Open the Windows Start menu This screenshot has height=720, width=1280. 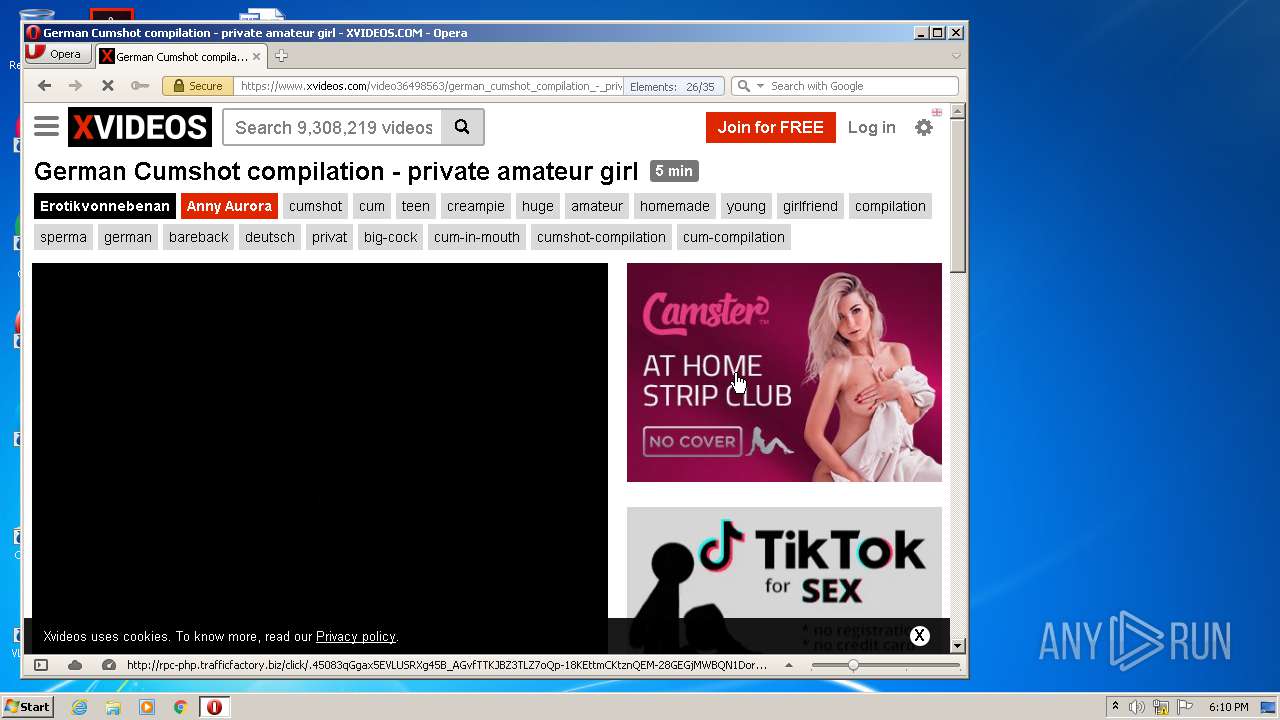pyautogui.click(x=27, y=707)
